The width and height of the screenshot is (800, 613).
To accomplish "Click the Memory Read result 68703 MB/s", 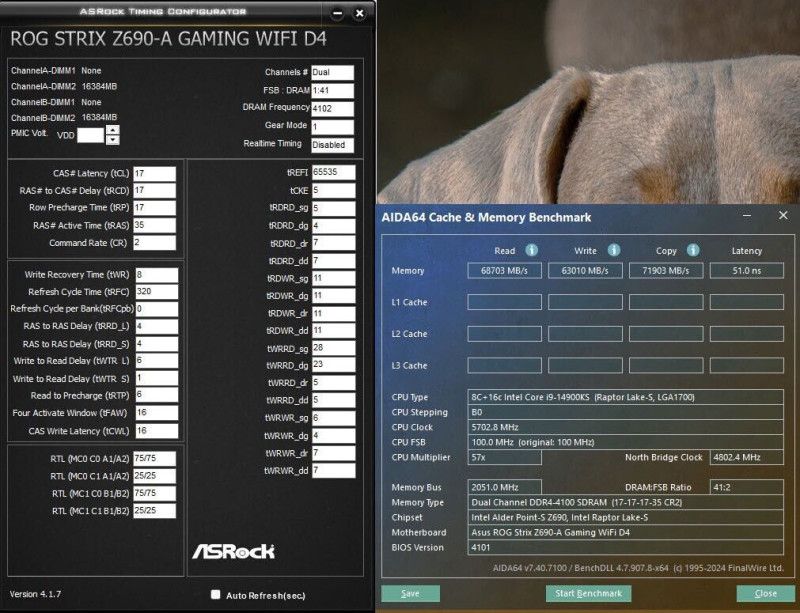I will pos(504,271).
